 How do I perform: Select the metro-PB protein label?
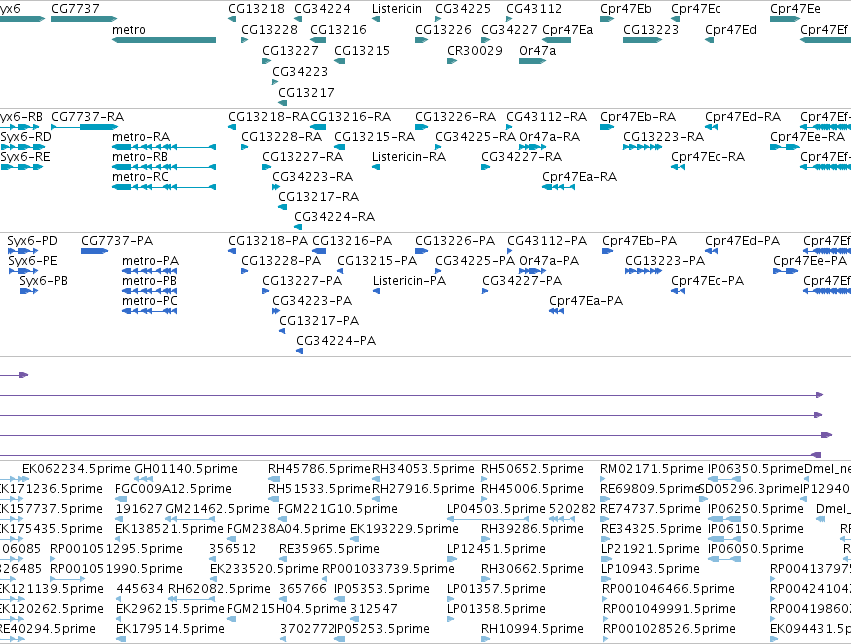[149, 281]
